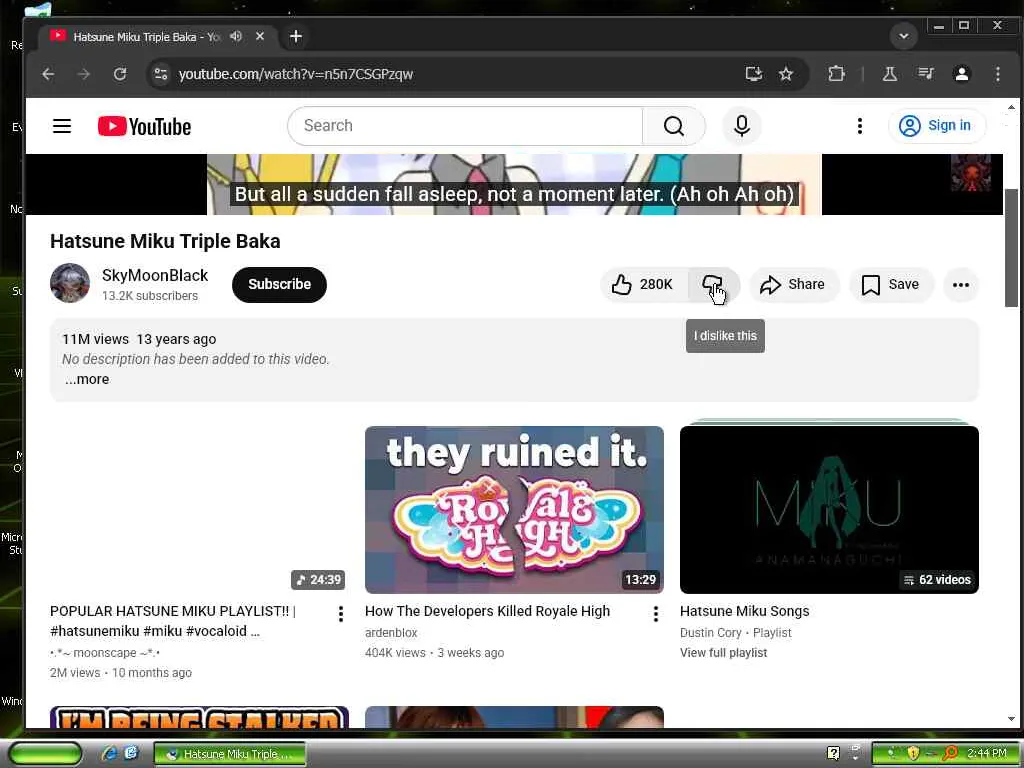Focus the YouTube Search field
The image size is (1024, 768).
(465, 125)
